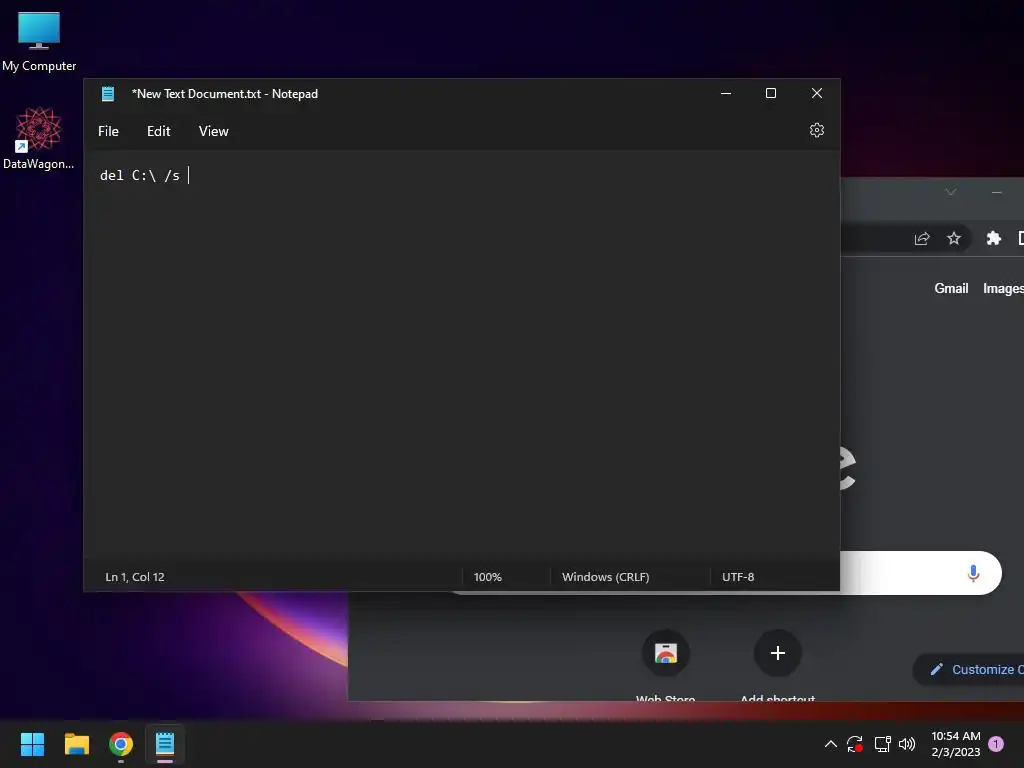
Task: Minimize the Chrome window
Action: point(997,192)
